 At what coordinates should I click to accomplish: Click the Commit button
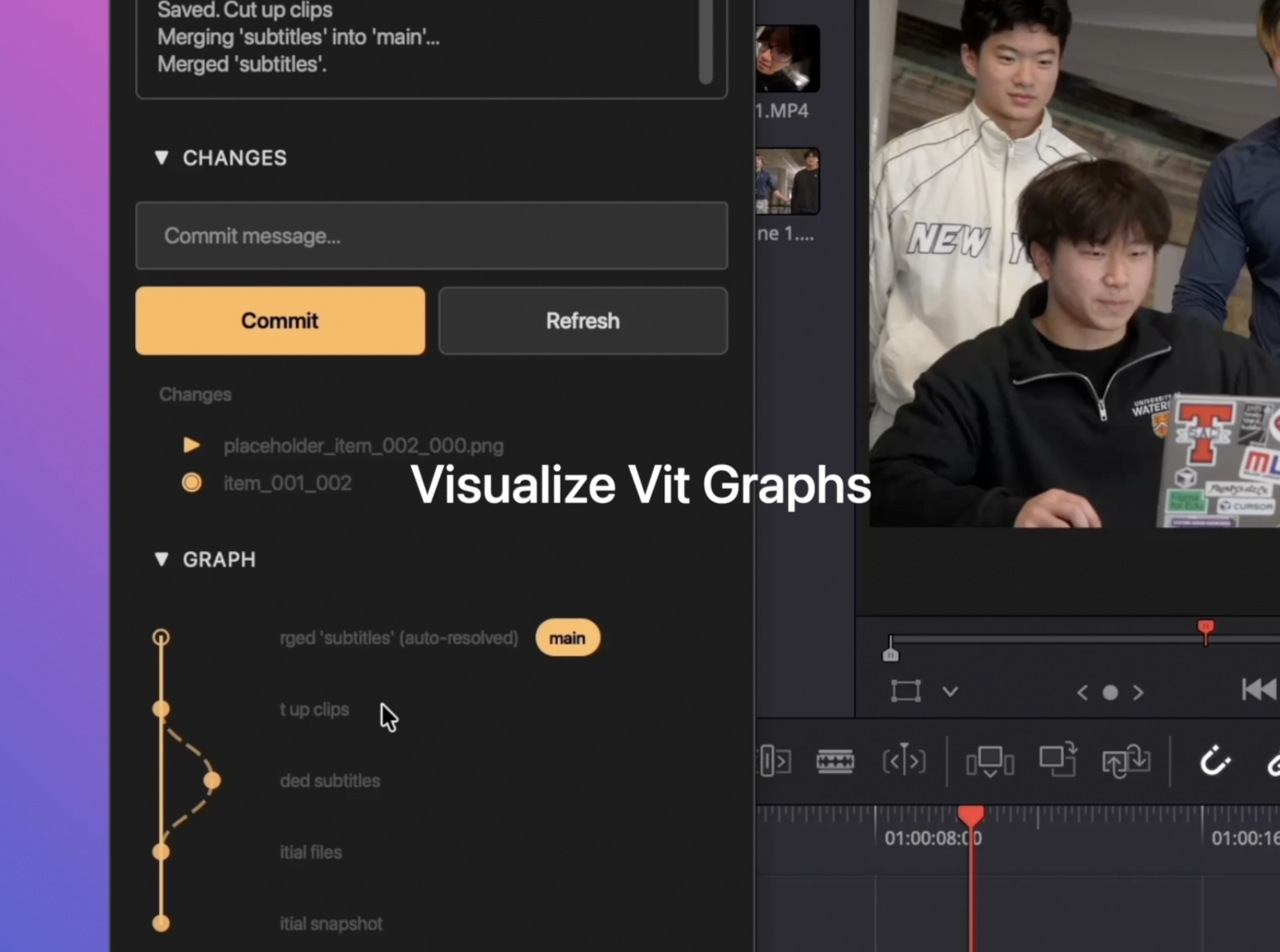click(x=280, y=321)
